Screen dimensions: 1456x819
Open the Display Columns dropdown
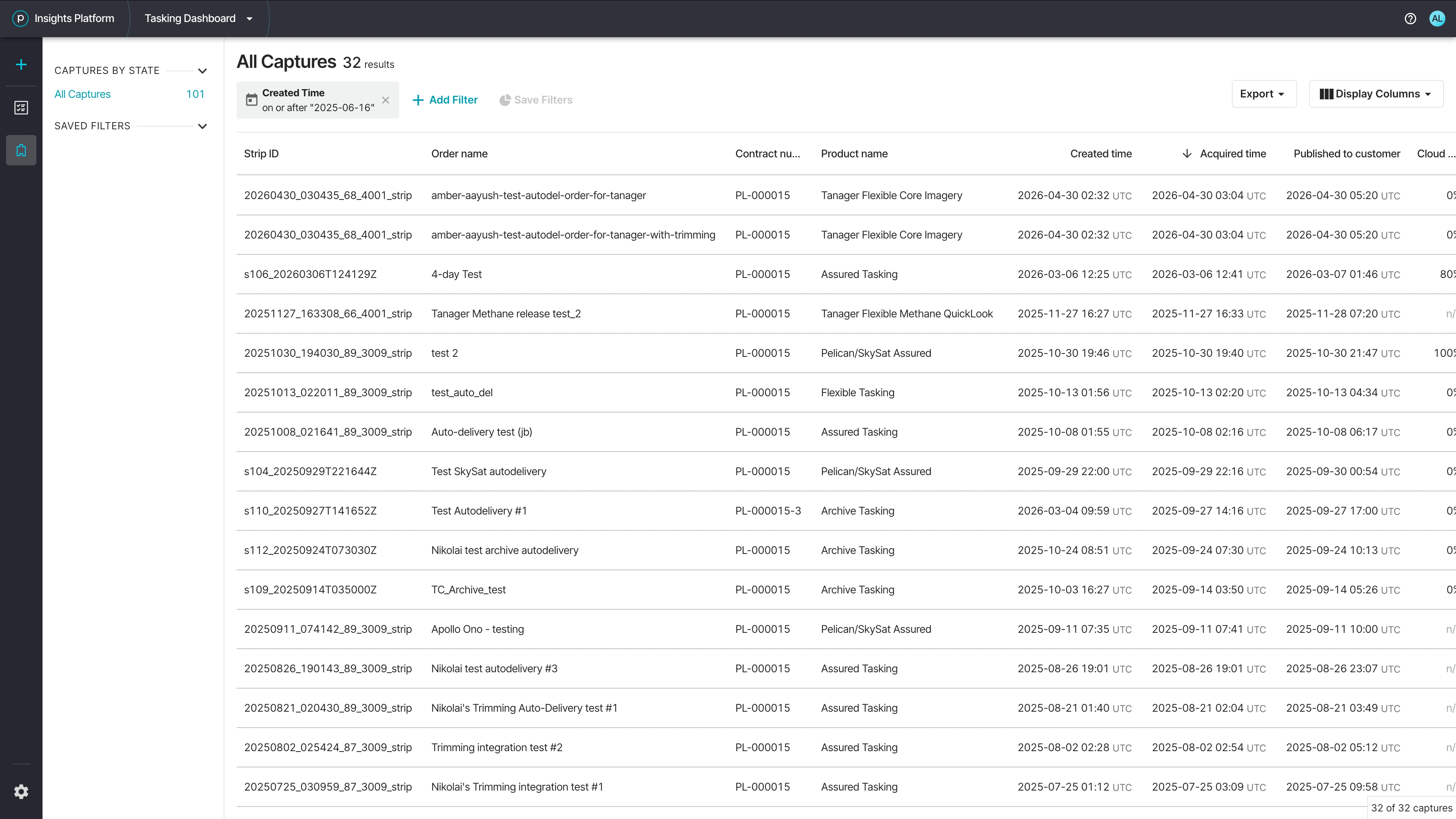pyautogui.click(x=1376, y=94)
